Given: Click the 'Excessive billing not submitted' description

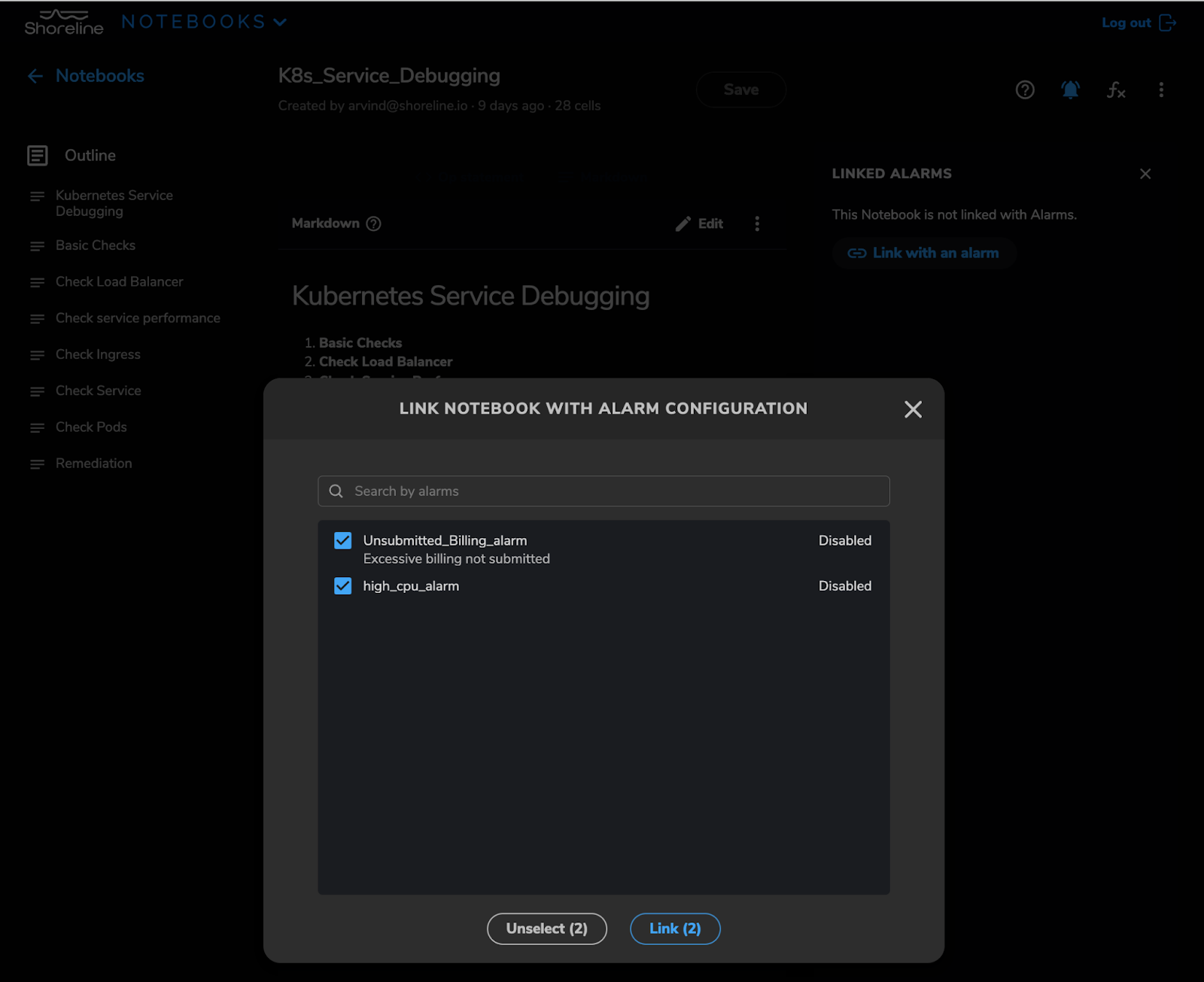Looking at the screenshot, I should click(456, 559).
